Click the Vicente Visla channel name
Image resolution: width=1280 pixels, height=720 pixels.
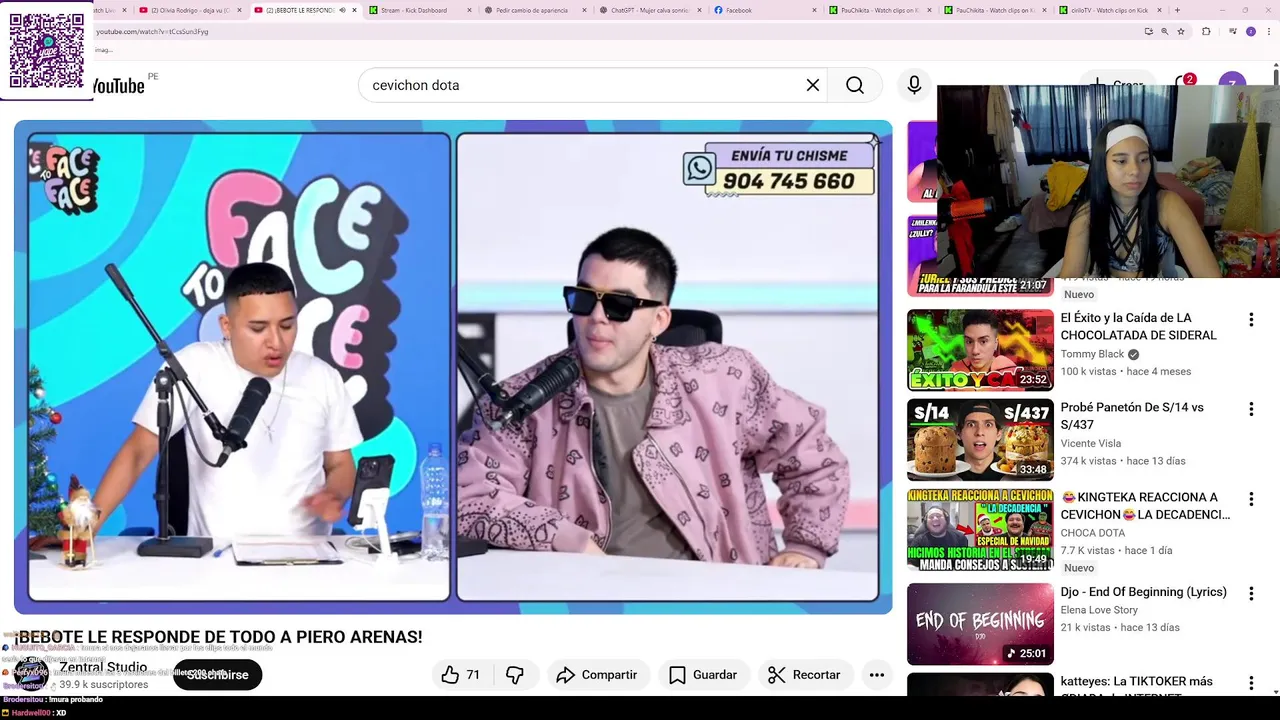(x=1091, y=443)
